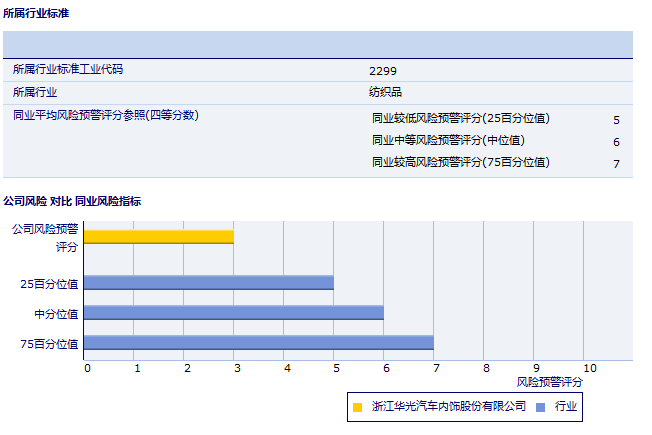Click the blue 75百分位值 bar in chart
The width and height of the screenshot is (652, 435).
[x=258, y=343]
